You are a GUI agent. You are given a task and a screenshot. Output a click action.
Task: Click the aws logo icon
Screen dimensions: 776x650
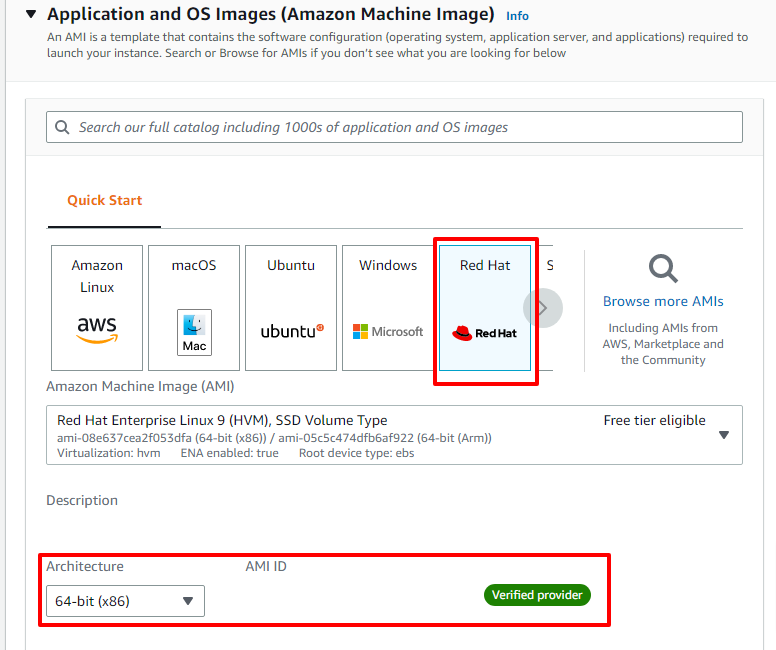click(x=97, y=329)
